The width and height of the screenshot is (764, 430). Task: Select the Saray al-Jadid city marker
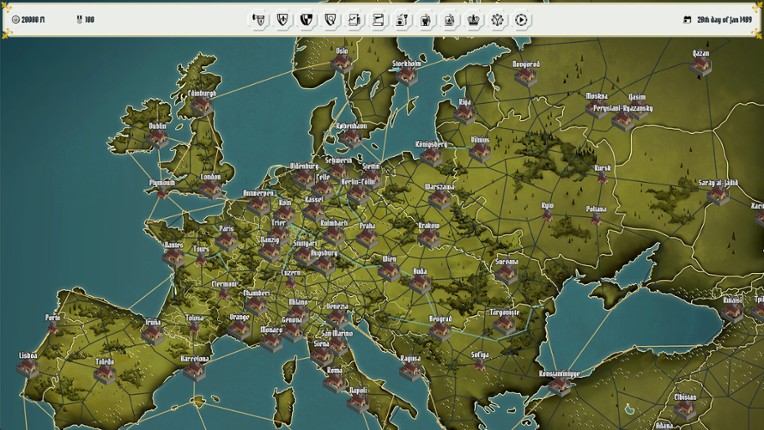(718, 195)
